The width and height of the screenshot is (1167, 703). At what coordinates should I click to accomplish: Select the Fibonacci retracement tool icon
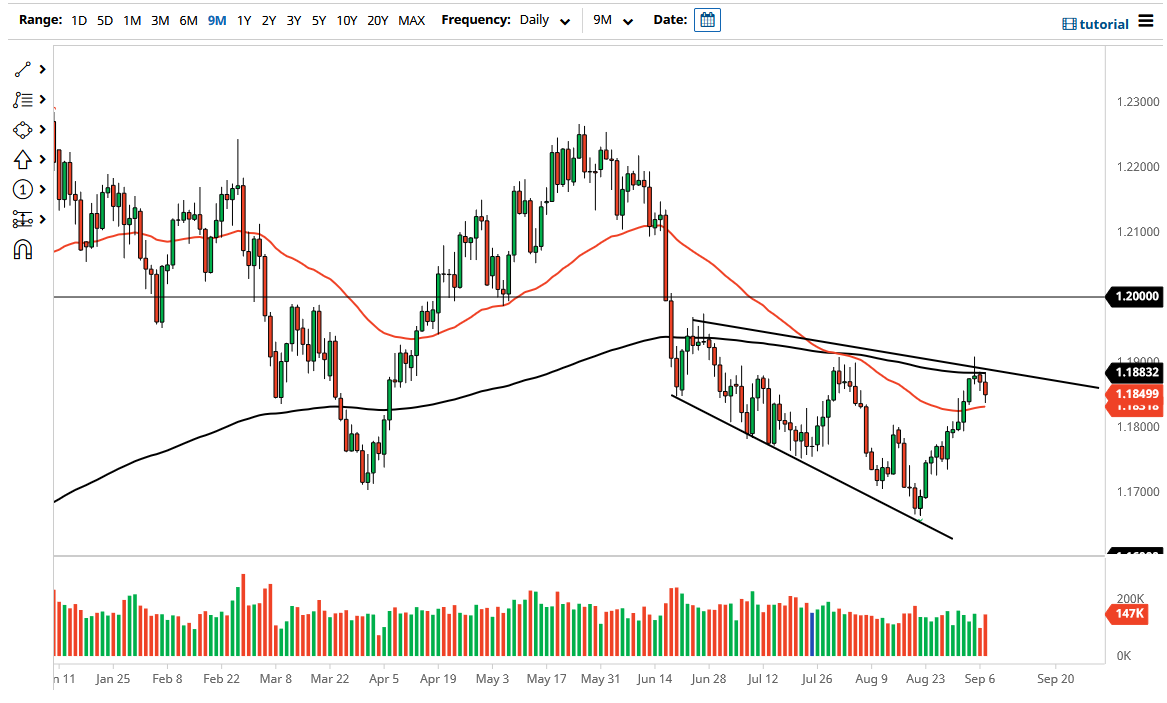(x=22, y=100)
